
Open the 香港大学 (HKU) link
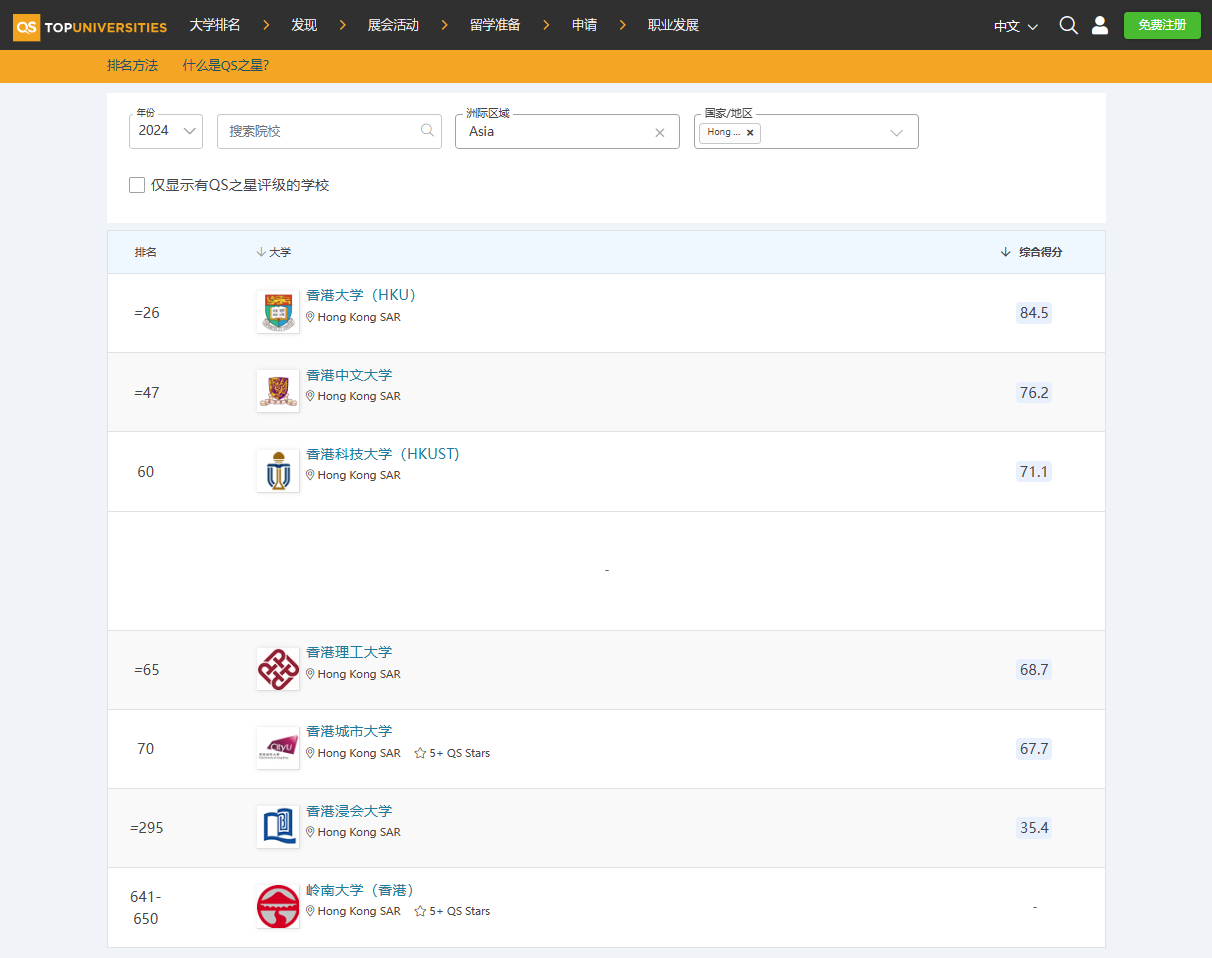(x=361, y=295)
